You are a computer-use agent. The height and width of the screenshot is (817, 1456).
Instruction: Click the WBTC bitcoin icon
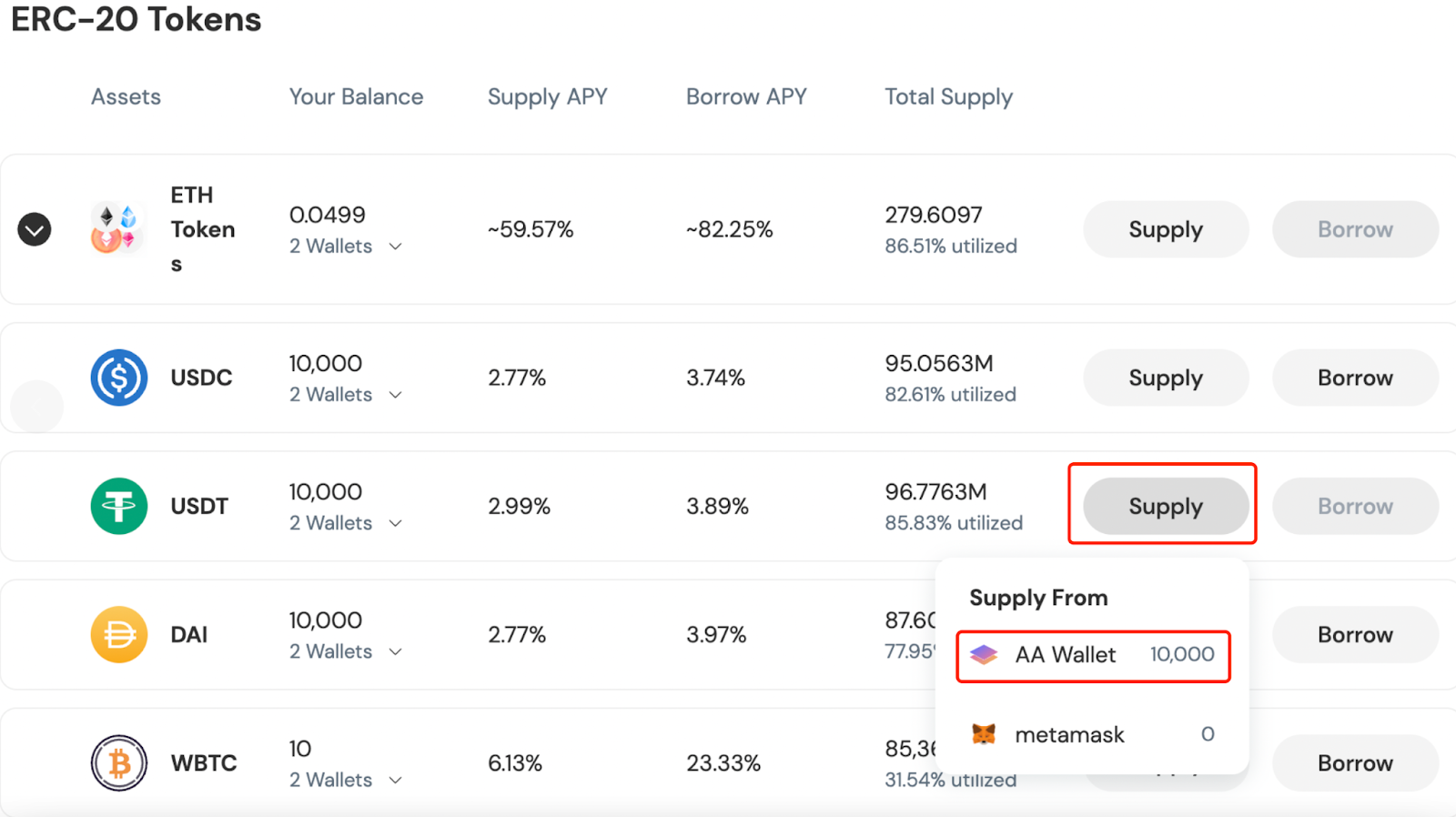[119, 762]
